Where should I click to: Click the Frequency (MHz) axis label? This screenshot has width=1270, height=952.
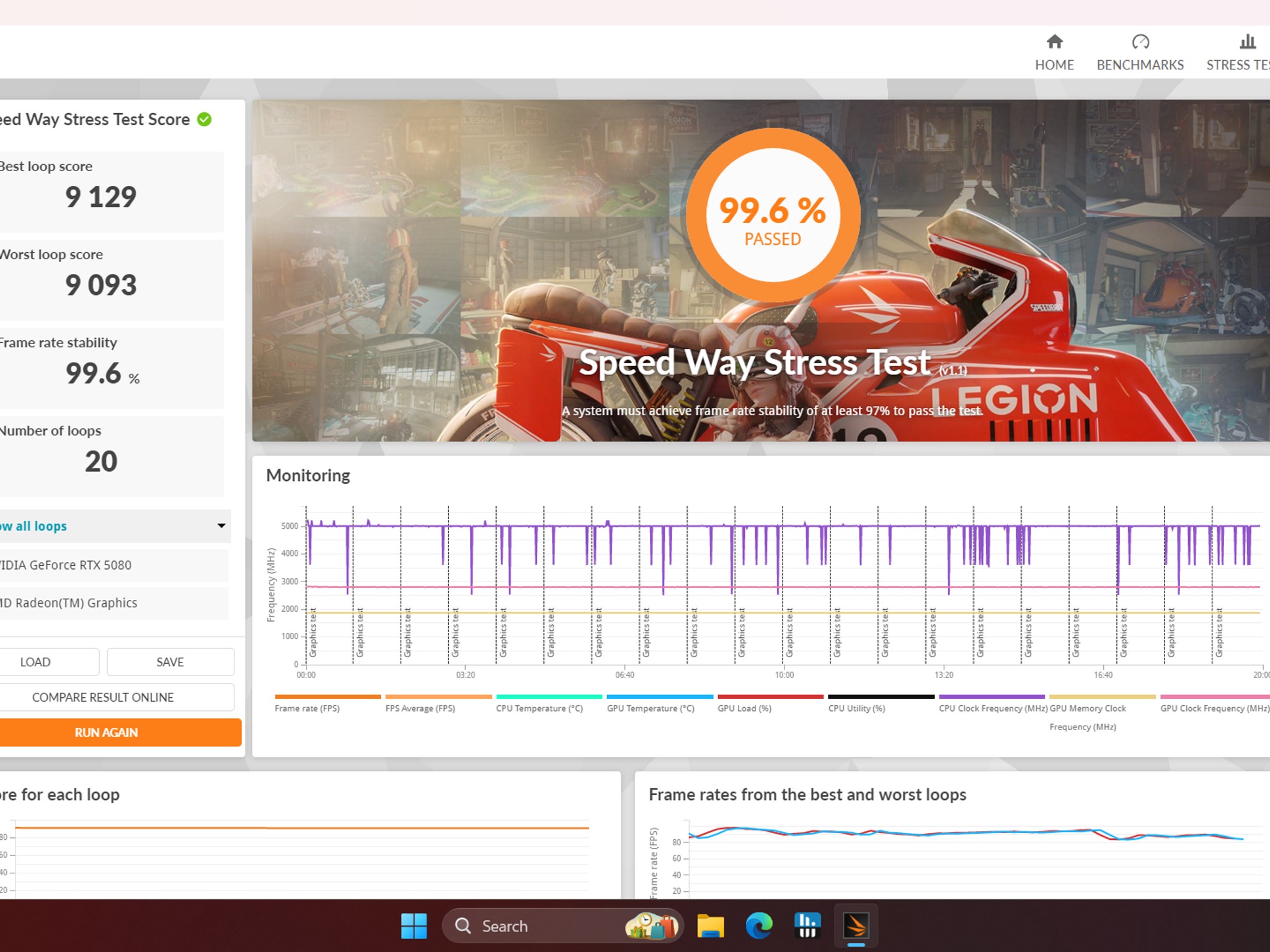pyautogui.click(x=271, y=585)
